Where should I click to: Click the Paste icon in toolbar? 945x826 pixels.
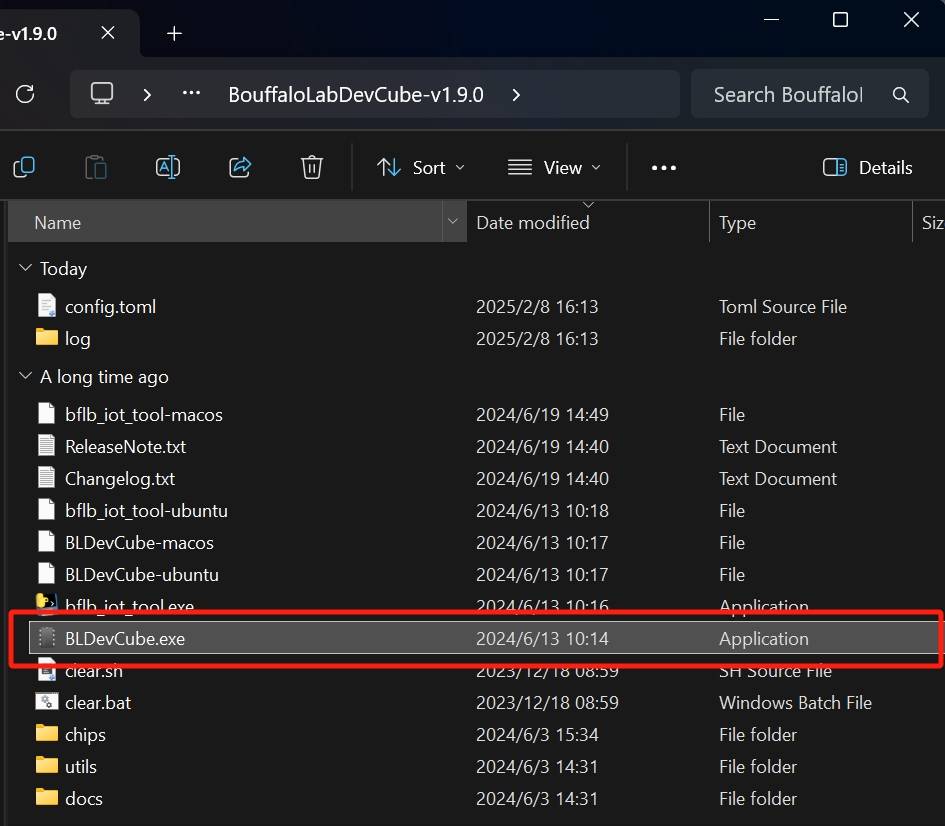96,167
